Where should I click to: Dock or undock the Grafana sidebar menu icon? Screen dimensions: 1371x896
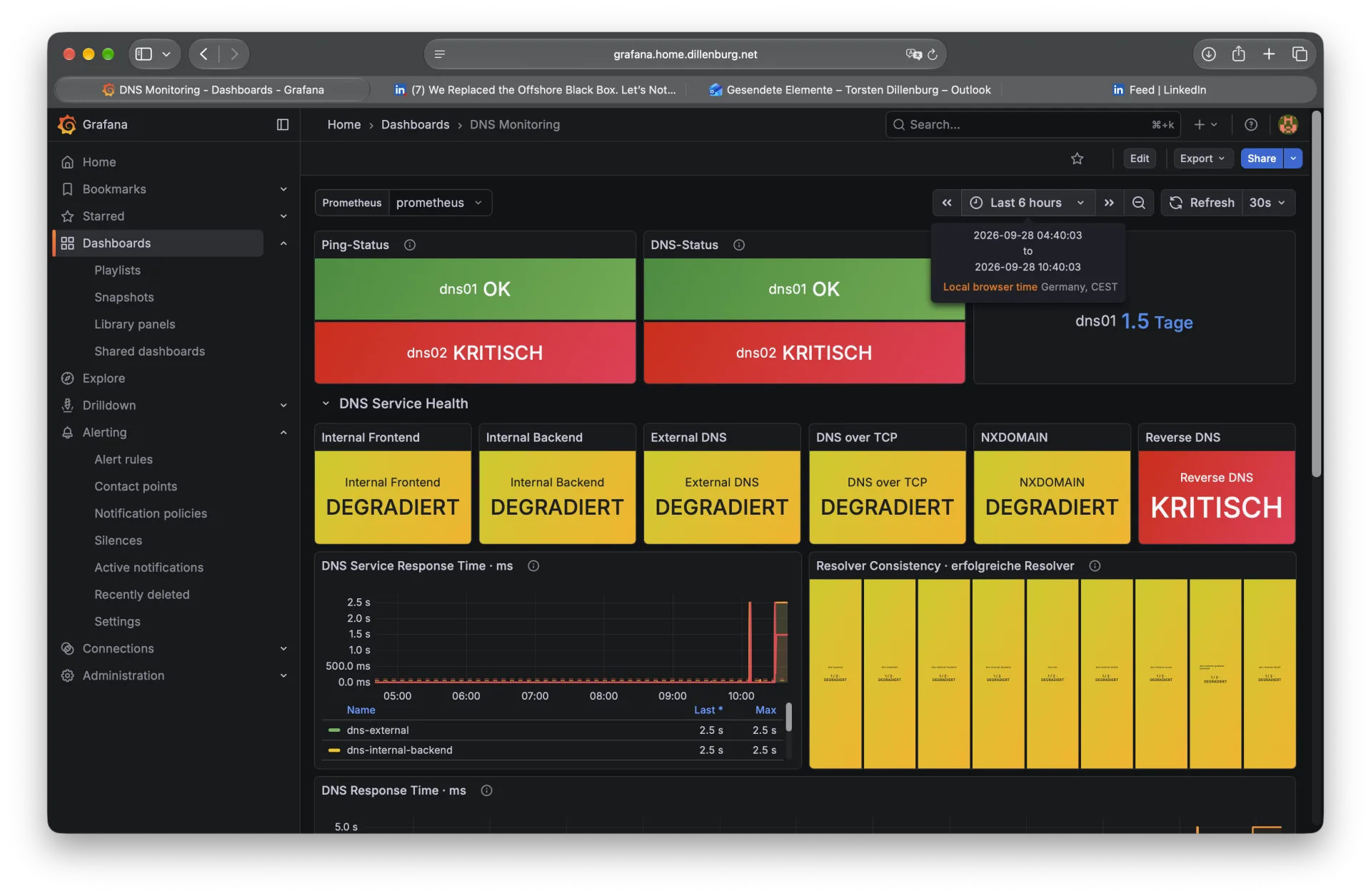point(283,124)
